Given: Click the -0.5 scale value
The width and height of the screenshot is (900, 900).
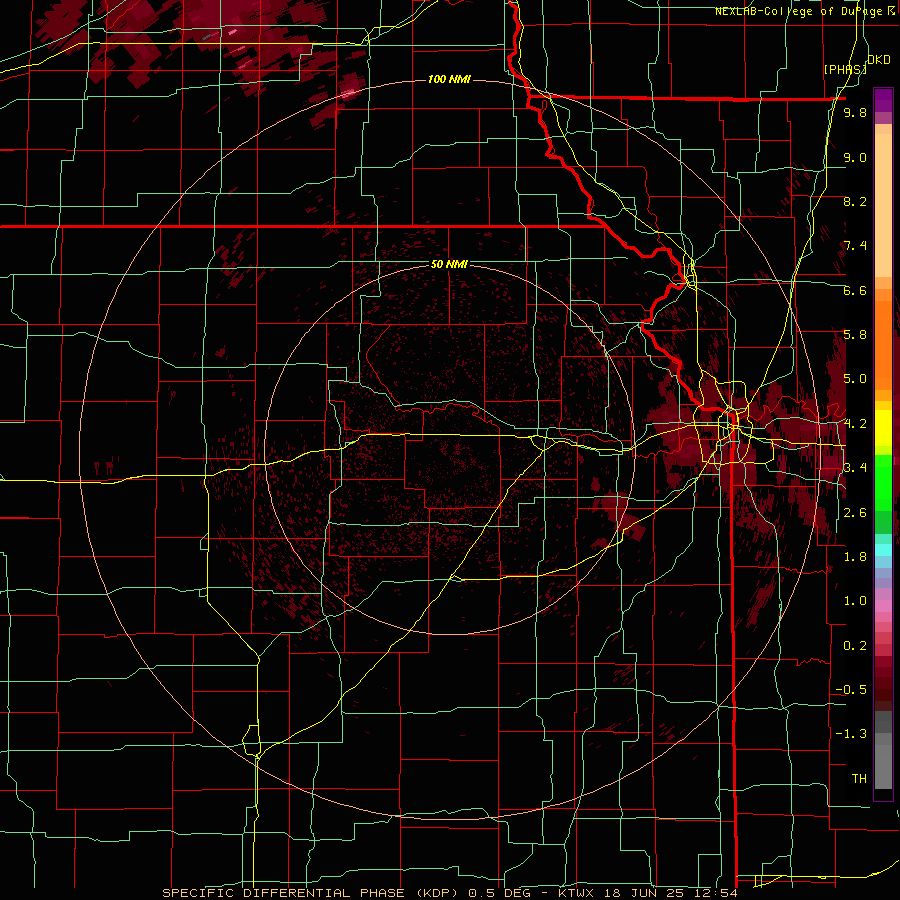Looking at the screenshot, I should (851, 690).
